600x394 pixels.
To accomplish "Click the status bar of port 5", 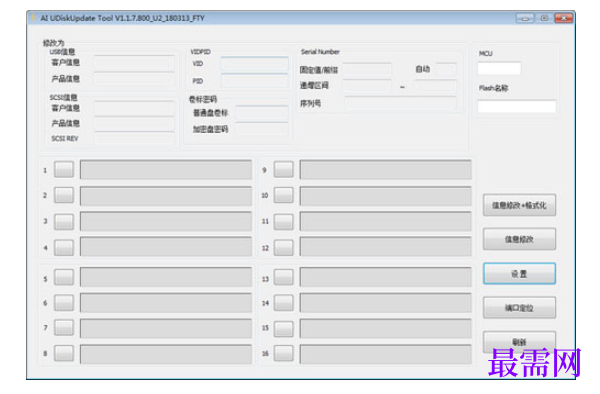I will [166, 277].
